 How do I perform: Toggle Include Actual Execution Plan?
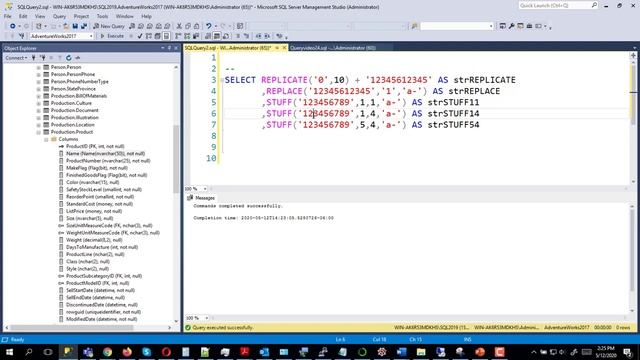pyautogui.click(x=178, y=36)
